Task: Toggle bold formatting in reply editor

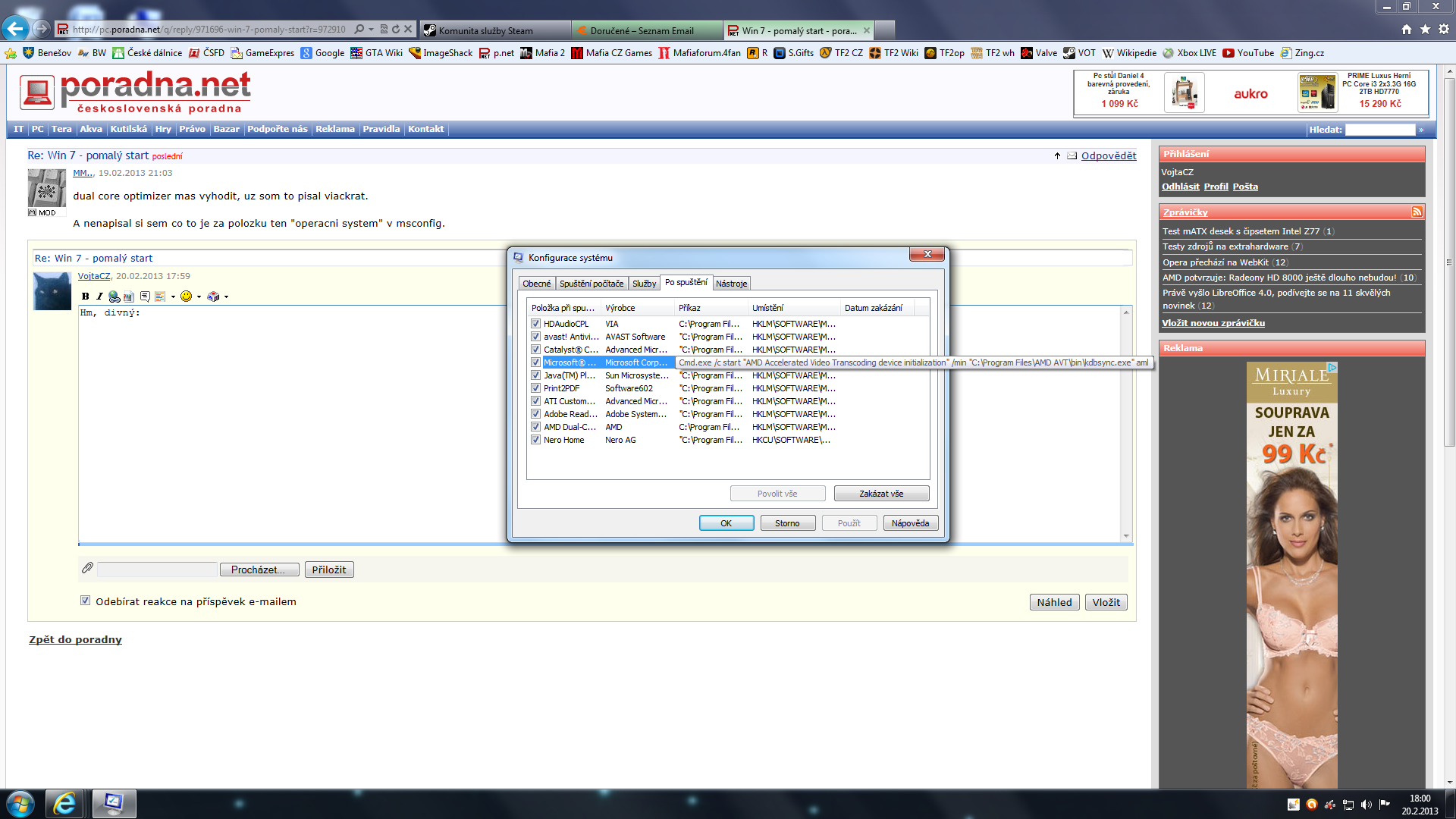Action: (85, 297)
